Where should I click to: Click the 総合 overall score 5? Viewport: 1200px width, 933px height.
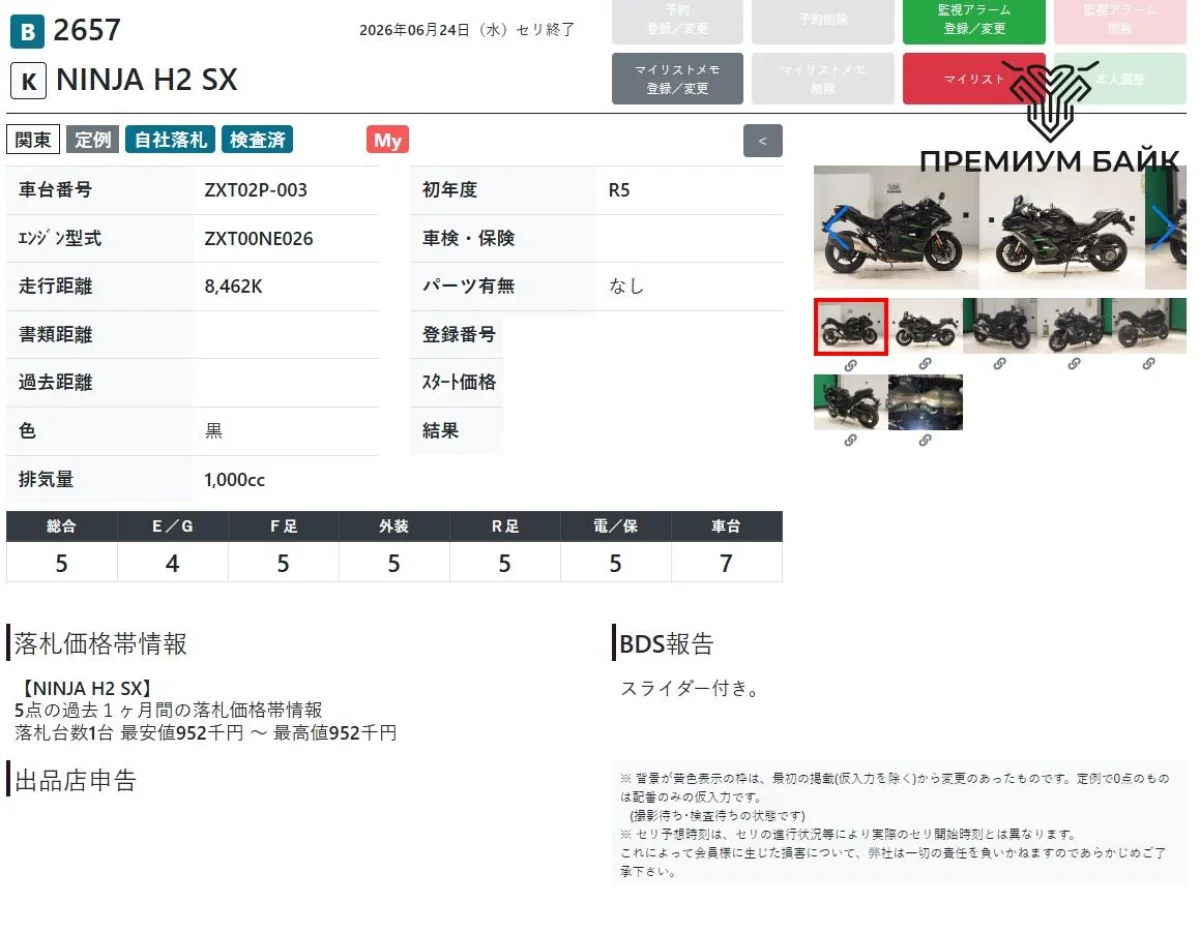coord(61,564)
